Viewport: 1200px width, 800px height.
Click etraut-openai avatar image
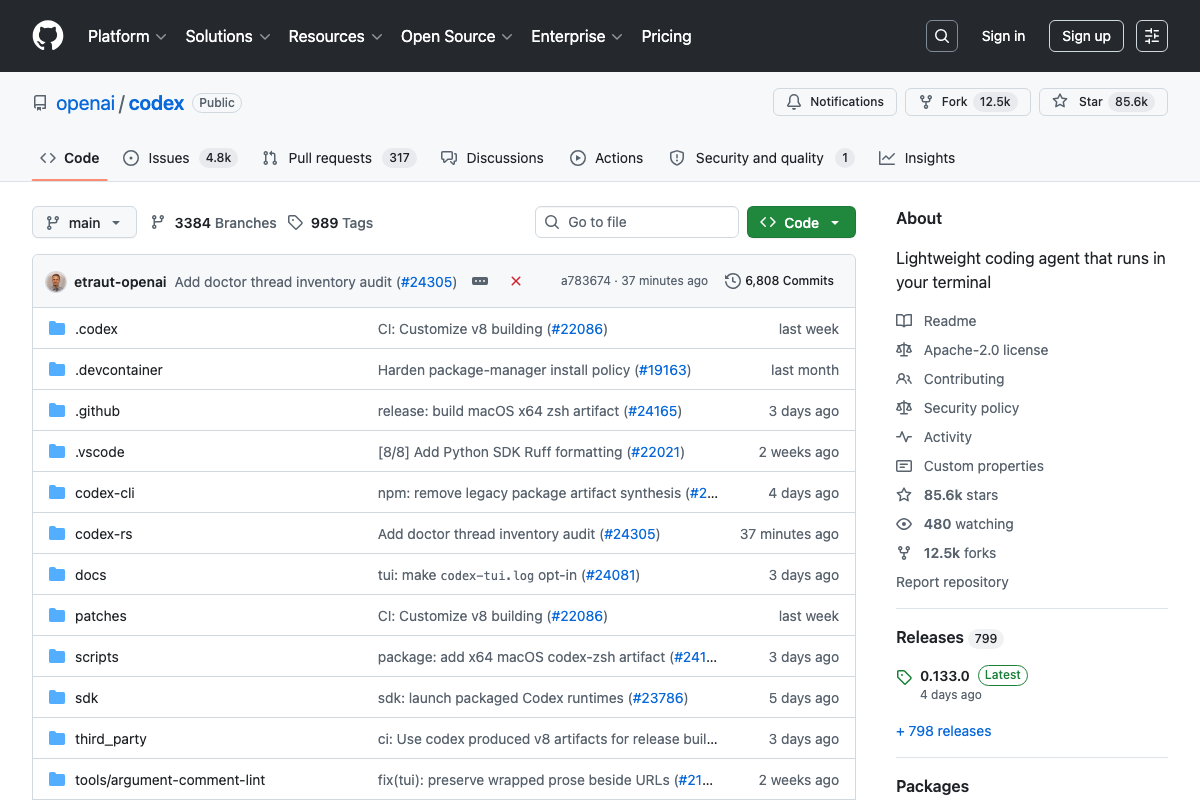(x=56, y=281)
